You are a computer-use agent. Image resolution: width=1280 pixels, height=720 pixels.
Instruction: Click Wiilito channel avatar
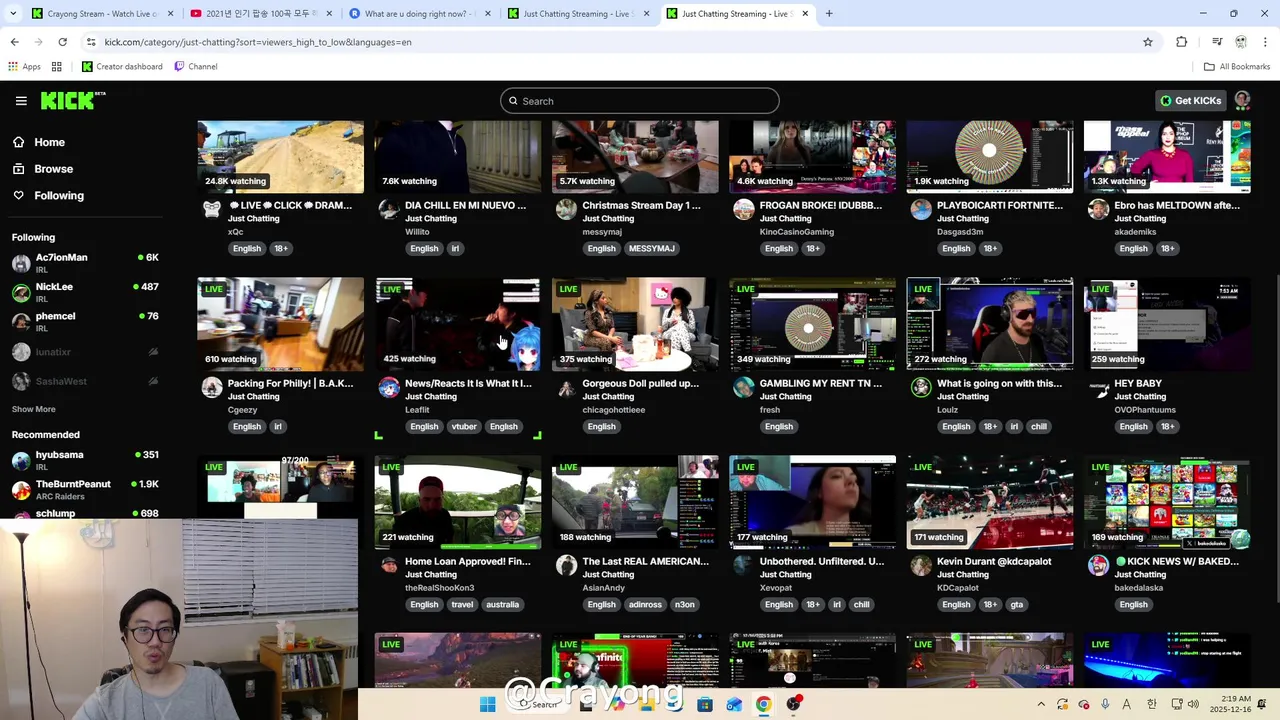tap(389, 209)
